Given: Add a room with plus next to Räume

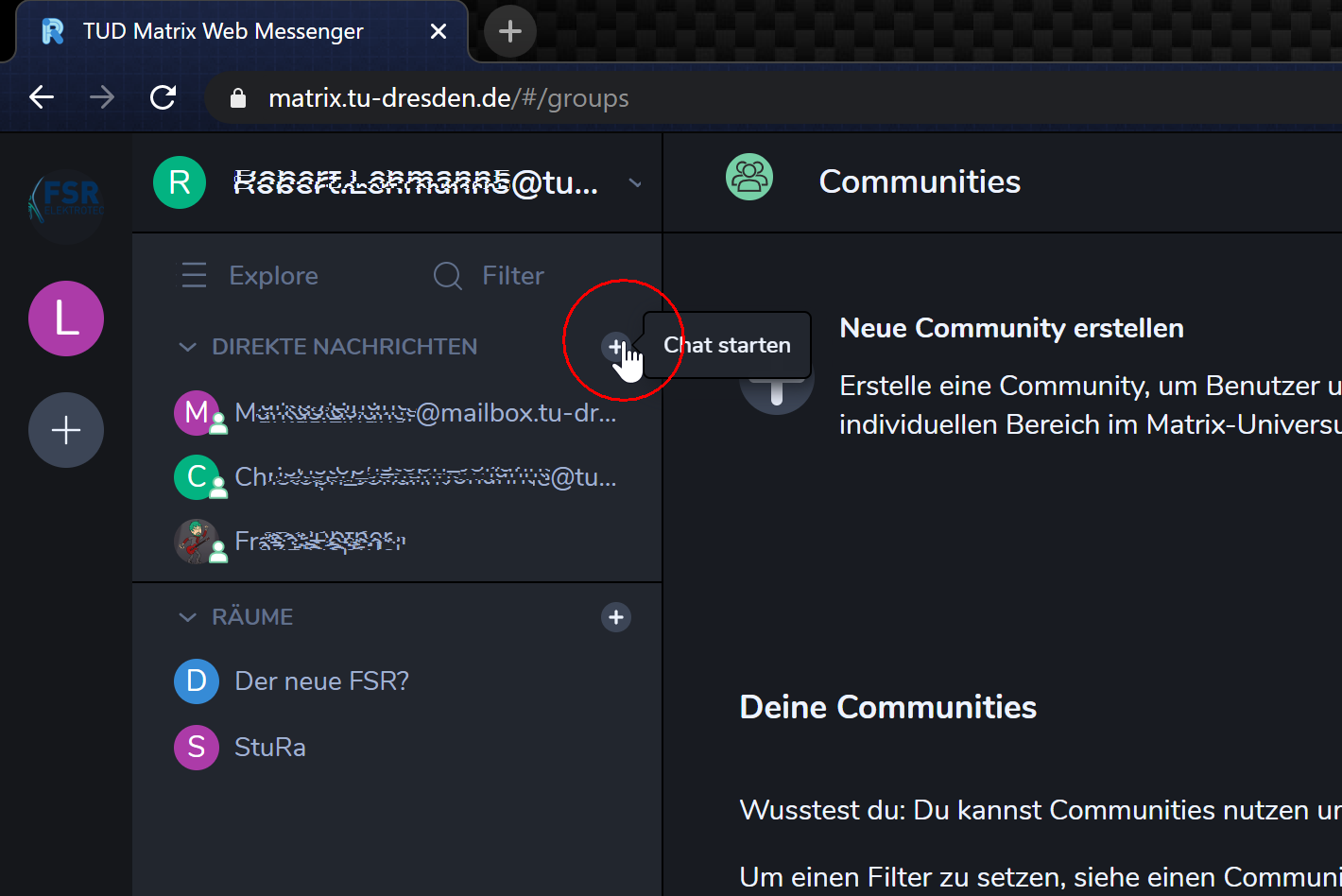Looking at the screenshot, I should (x=615, y=617).
